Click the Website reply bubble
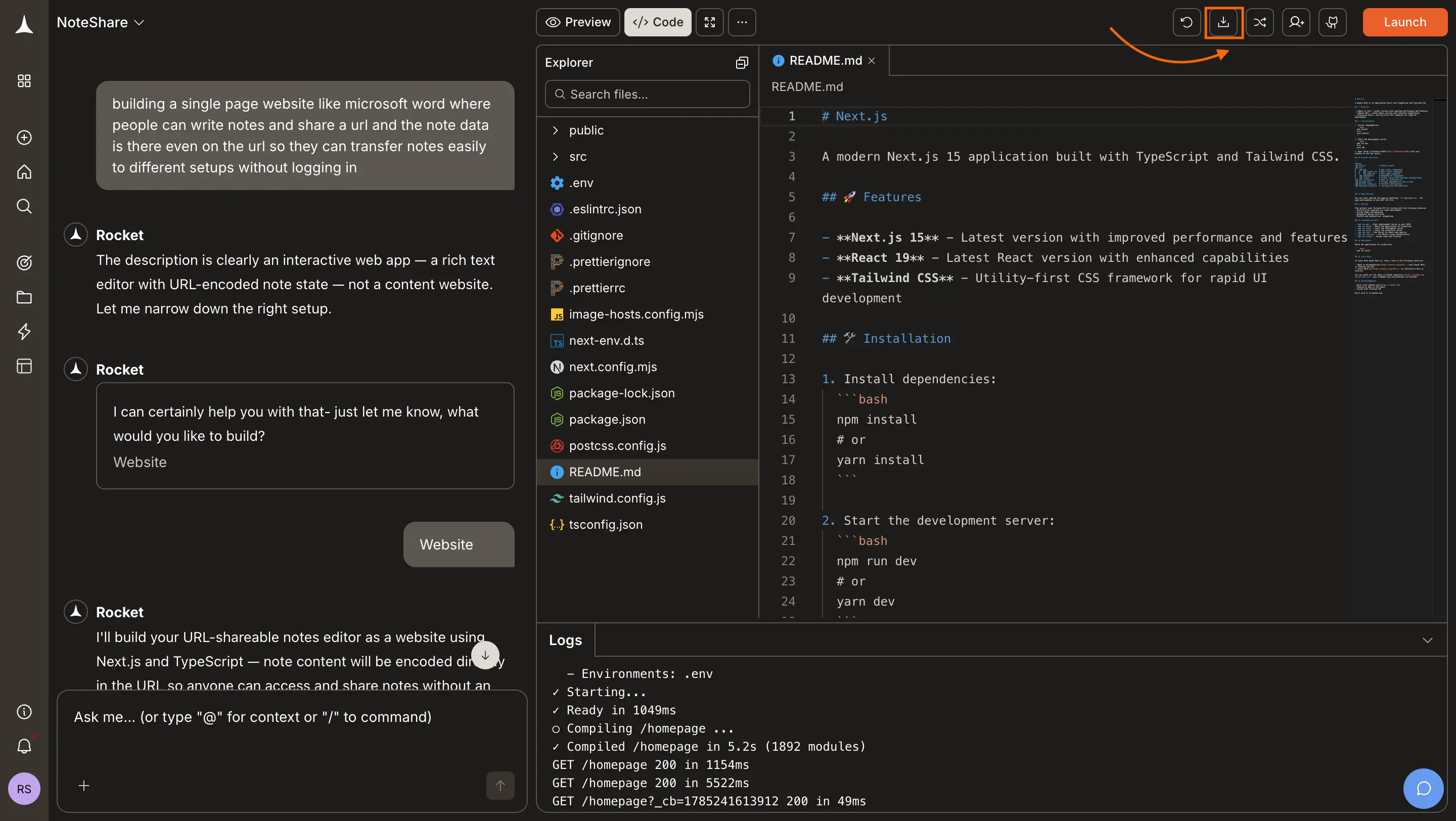 click(459, 544)
